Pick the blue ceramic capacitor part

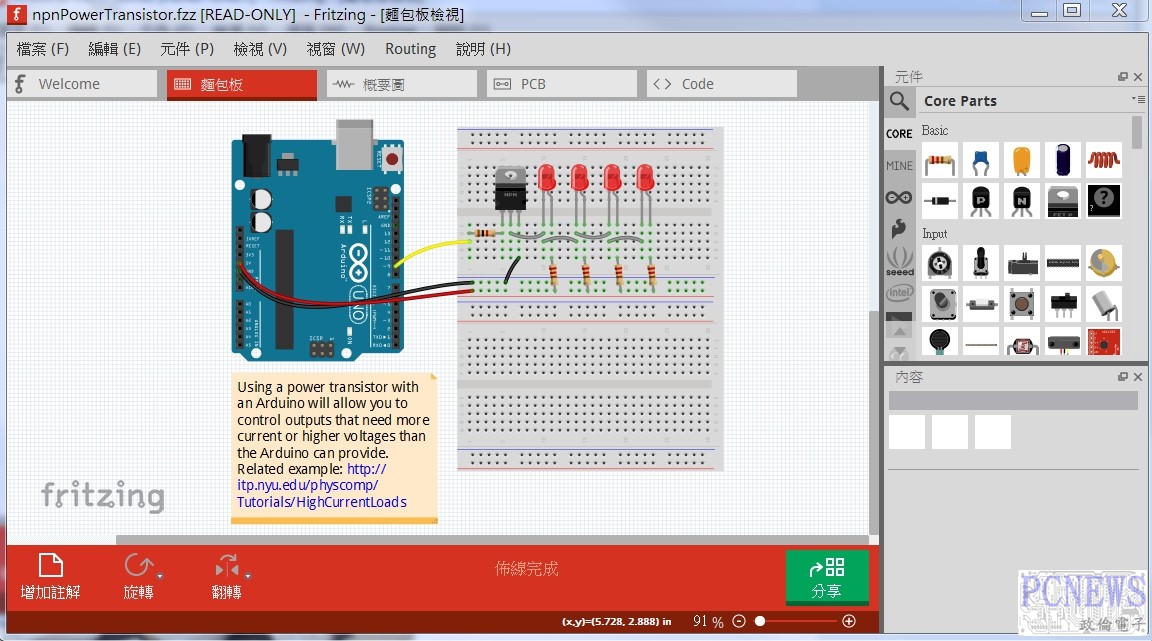981,161
